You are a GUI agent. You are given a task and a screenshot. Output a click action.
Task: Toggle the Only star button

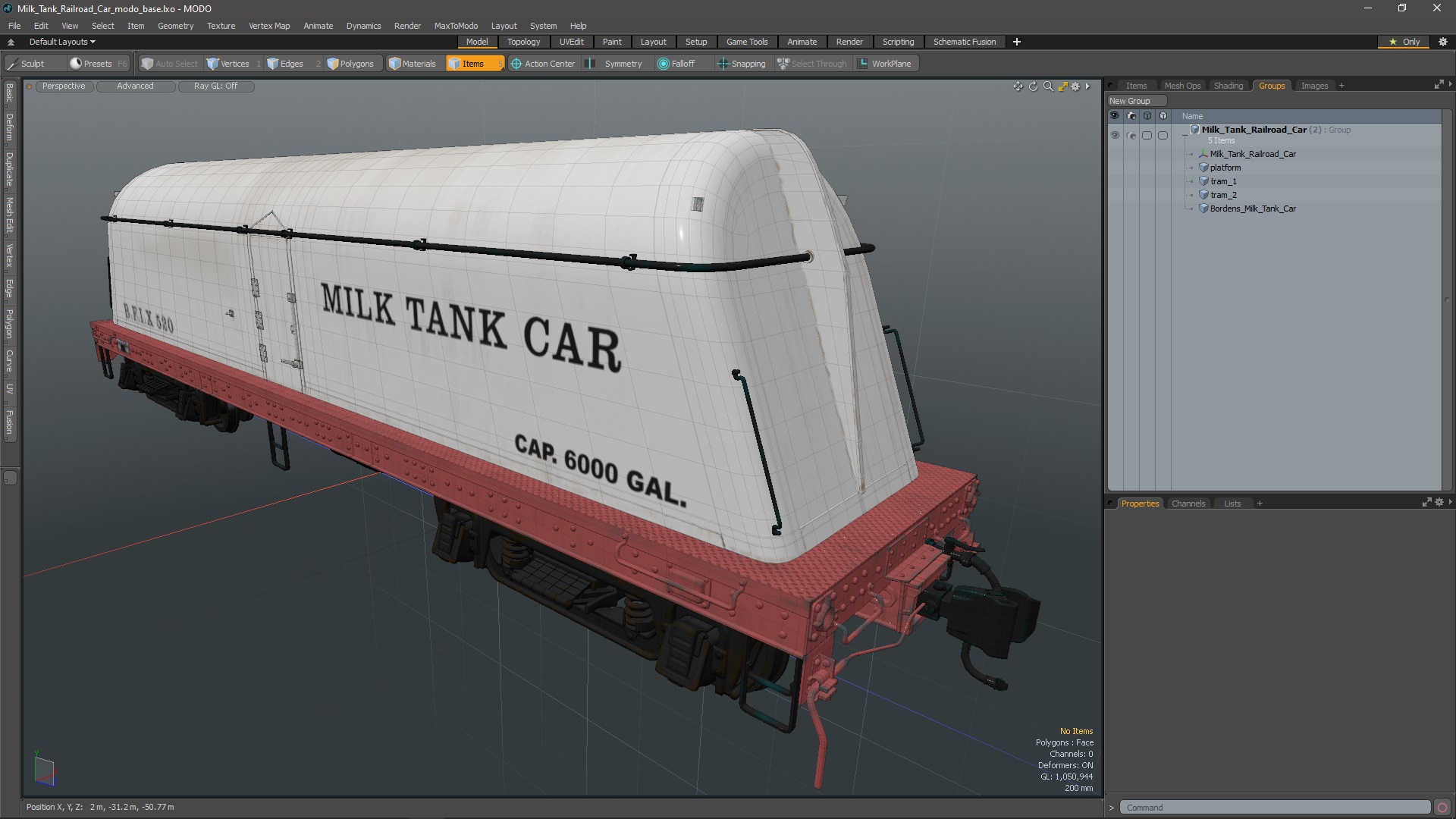point(1404,42)
